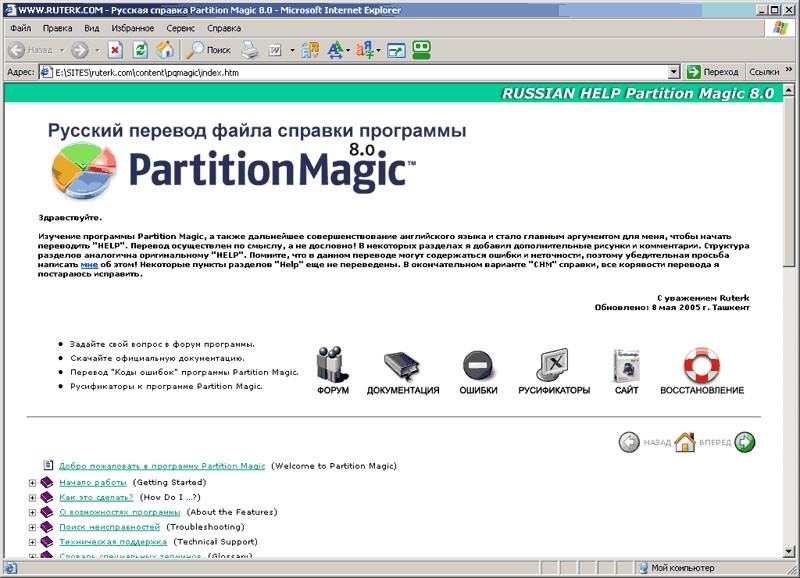Click the browser Stop toolbar button
The width and height of the screenshot is (800, 578).
tap(115, 49)
